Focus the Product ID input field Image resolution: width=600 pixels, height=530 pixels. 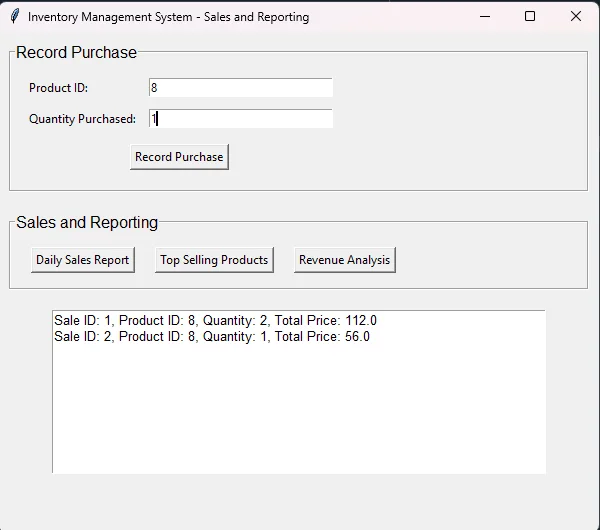click(x=241, y=88)
